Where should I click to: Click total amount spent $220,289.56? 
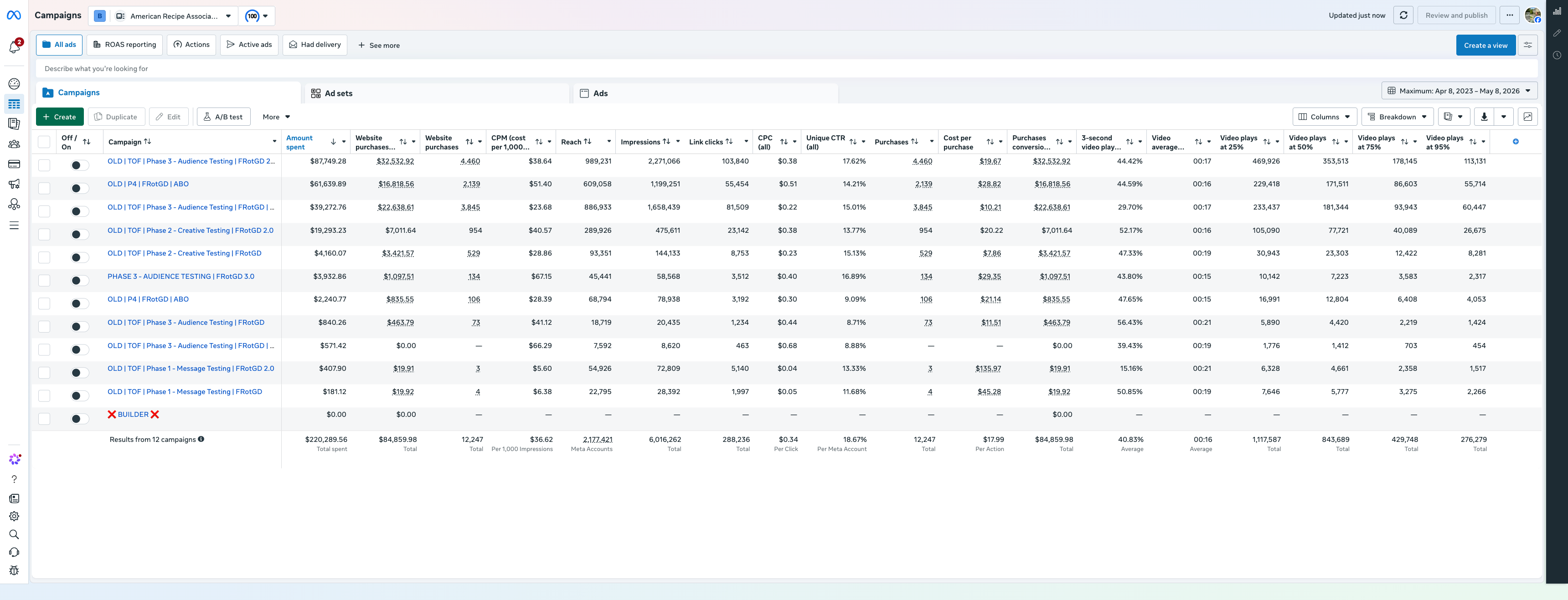click(325, 439)
